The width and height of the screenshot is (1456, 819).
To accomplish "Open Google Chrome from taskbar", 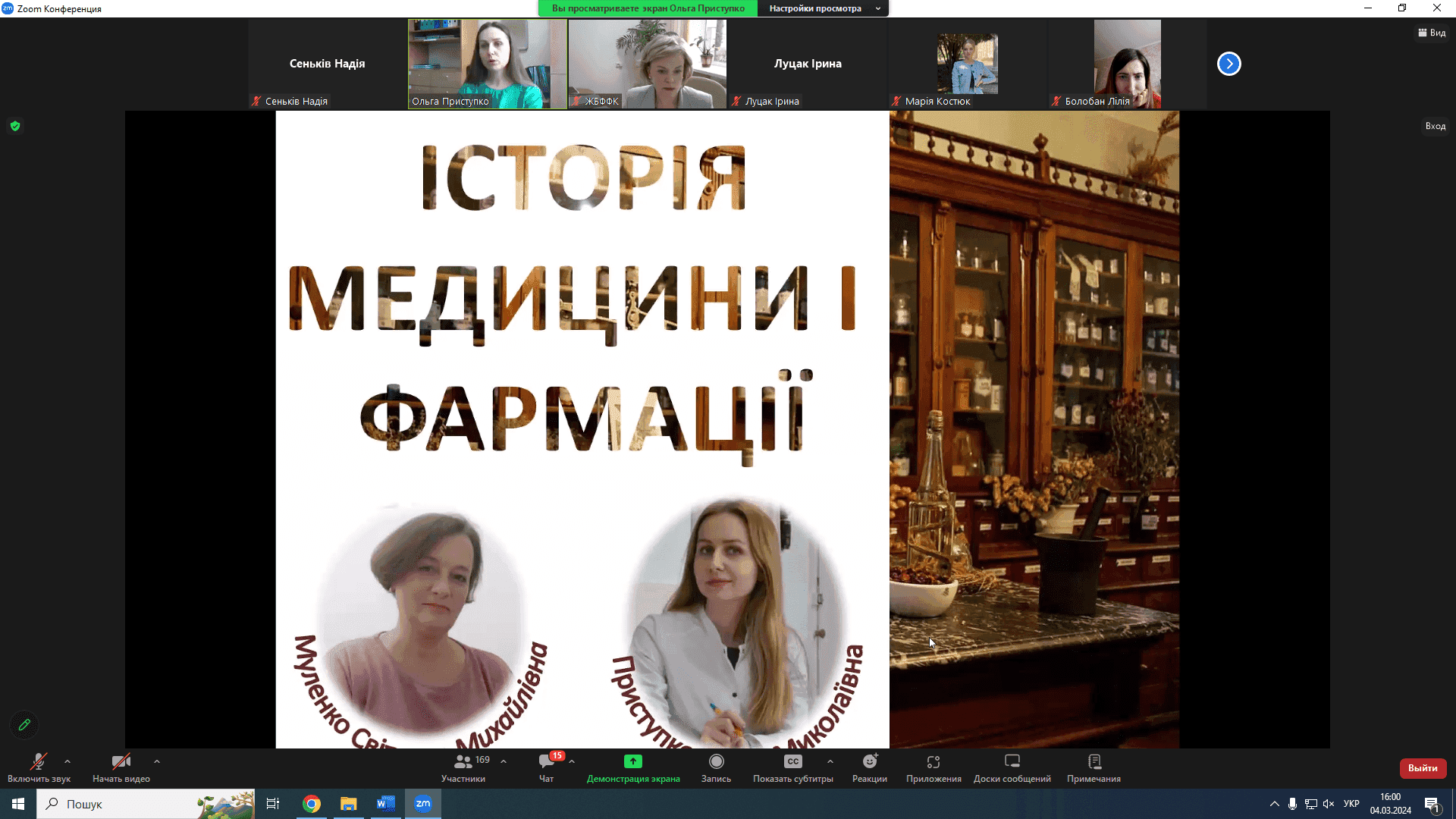I will coord(312,804).
